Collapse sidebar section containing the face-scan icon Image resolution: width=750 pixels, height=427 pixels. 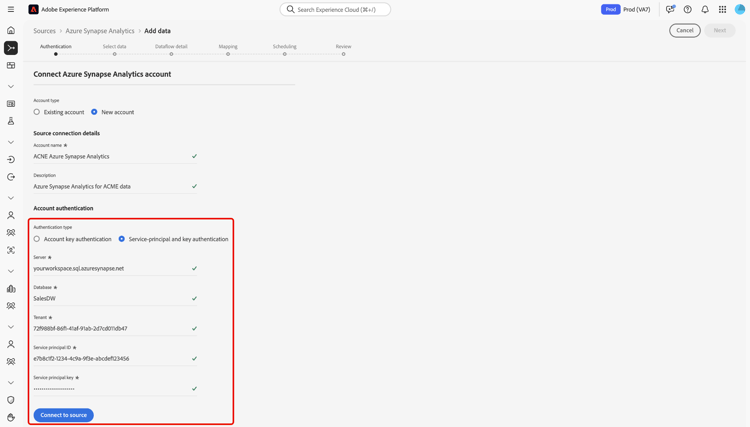click(x=11, y=198)
